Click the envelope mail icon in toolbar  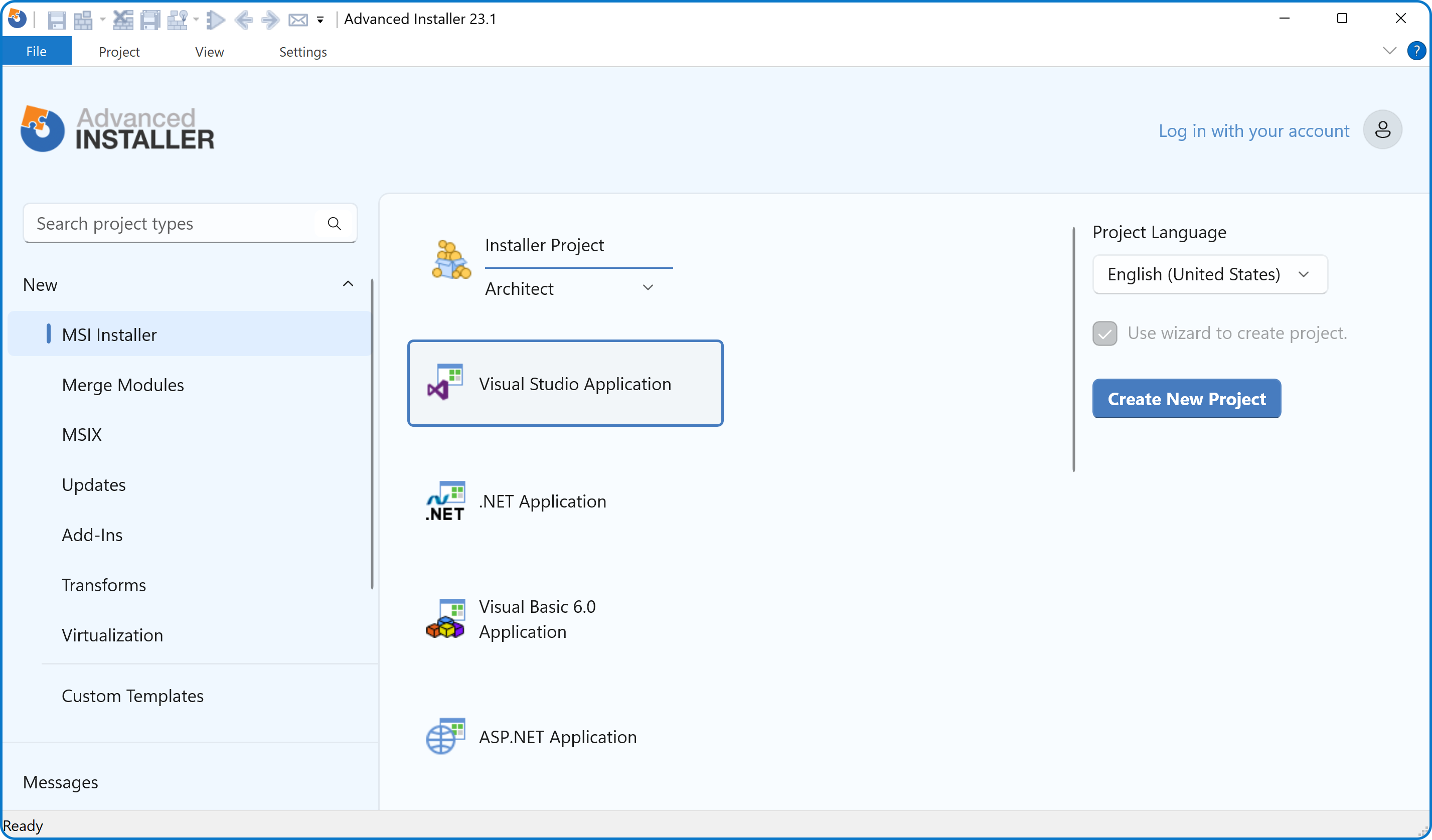pos(298,21)
